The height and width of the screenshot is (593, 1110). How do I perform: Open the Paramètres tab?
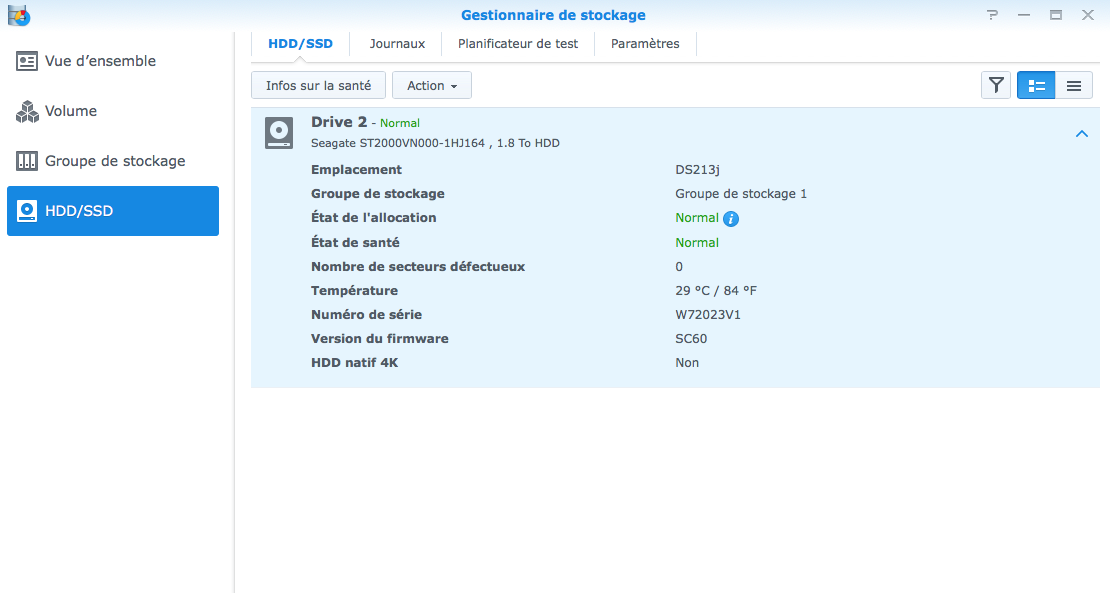tap(645, 44)
